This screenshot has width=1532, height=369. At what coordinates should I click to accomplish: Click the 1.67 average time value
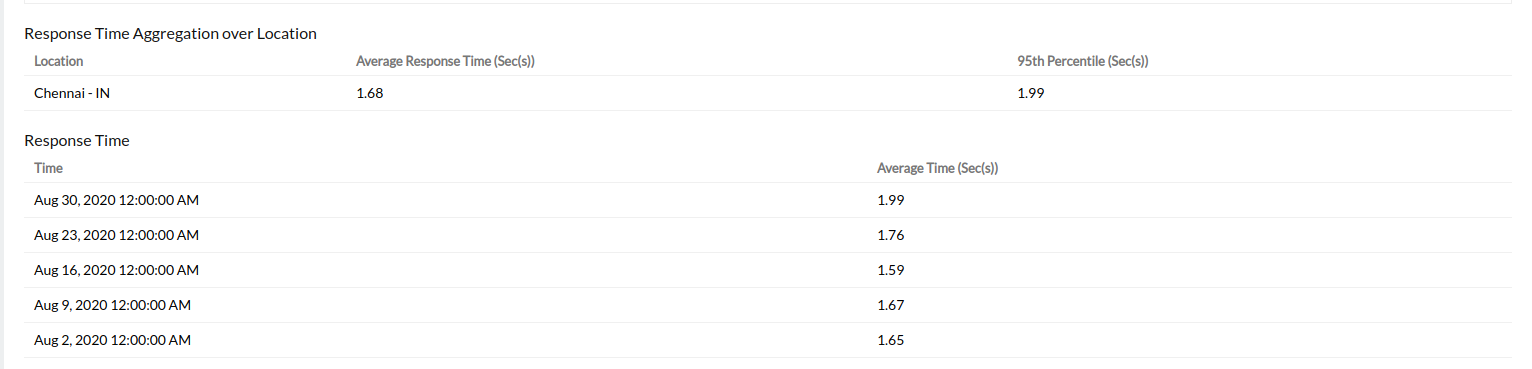click(891, 306)
